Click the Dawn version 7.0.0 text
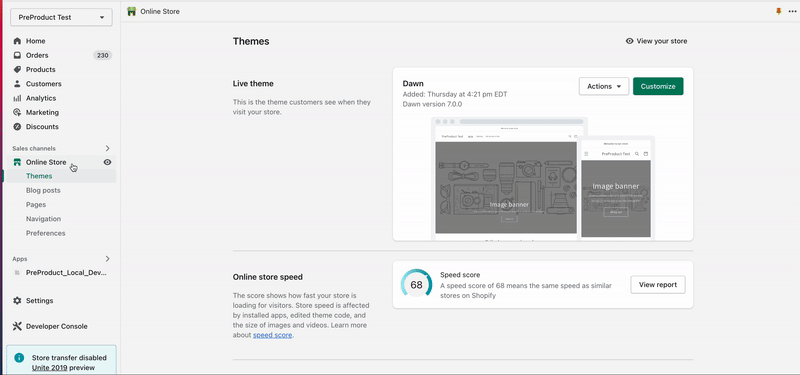This screenshot has height=375, width=800. pyautogui.click(x=432, y=104)
